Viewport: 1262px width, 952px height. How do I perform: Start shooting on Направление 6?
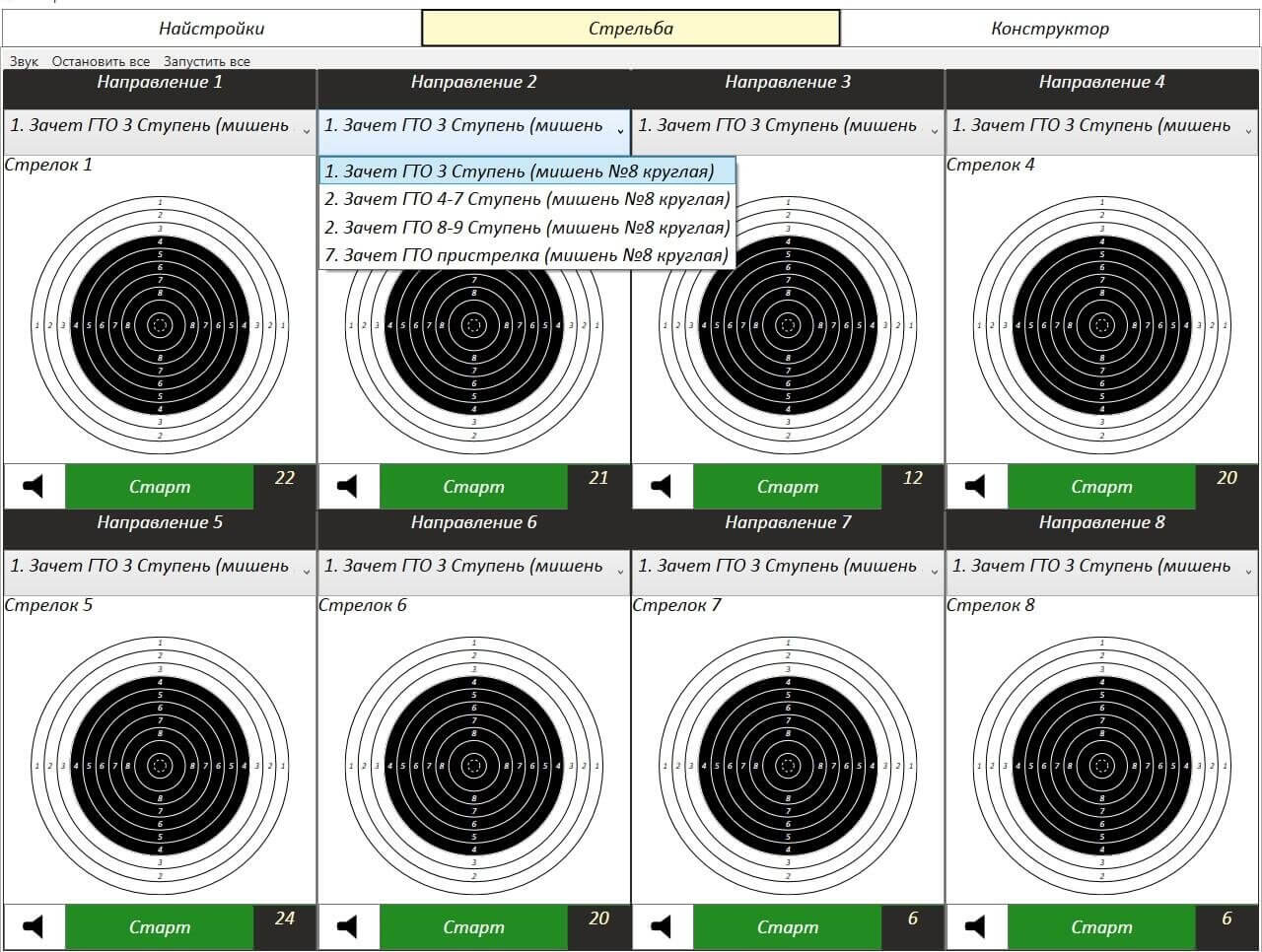473,927
